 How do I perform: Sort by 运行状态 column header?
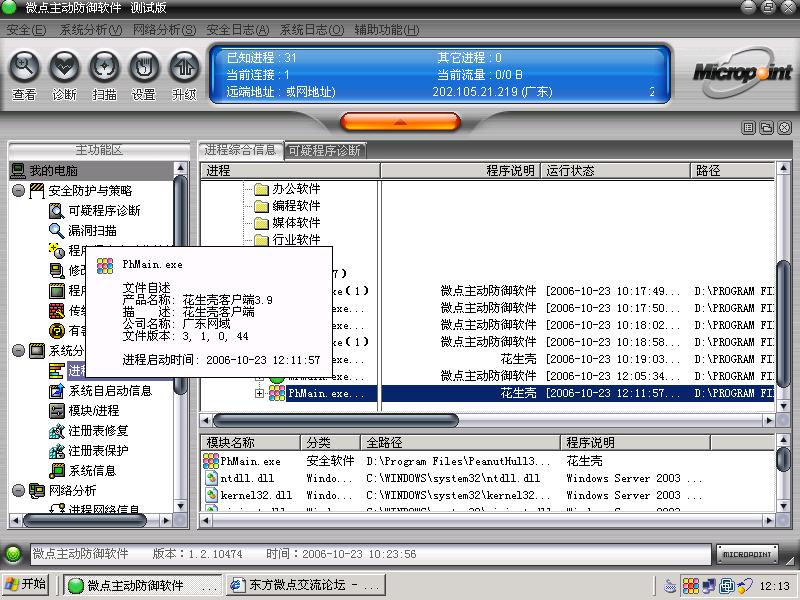(615, 170)
